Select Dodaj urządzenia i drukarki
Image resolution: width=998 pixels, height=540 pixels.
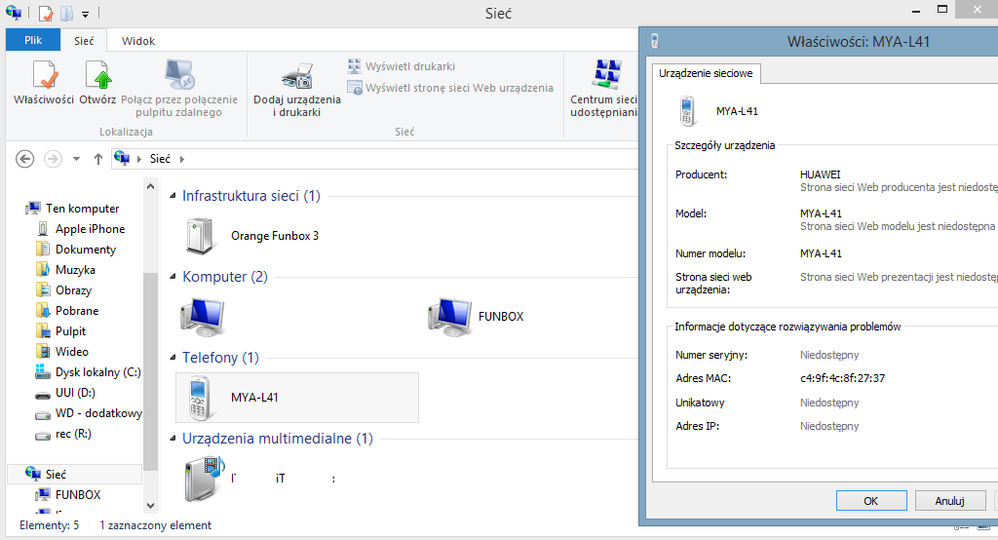tap(297, 89)
